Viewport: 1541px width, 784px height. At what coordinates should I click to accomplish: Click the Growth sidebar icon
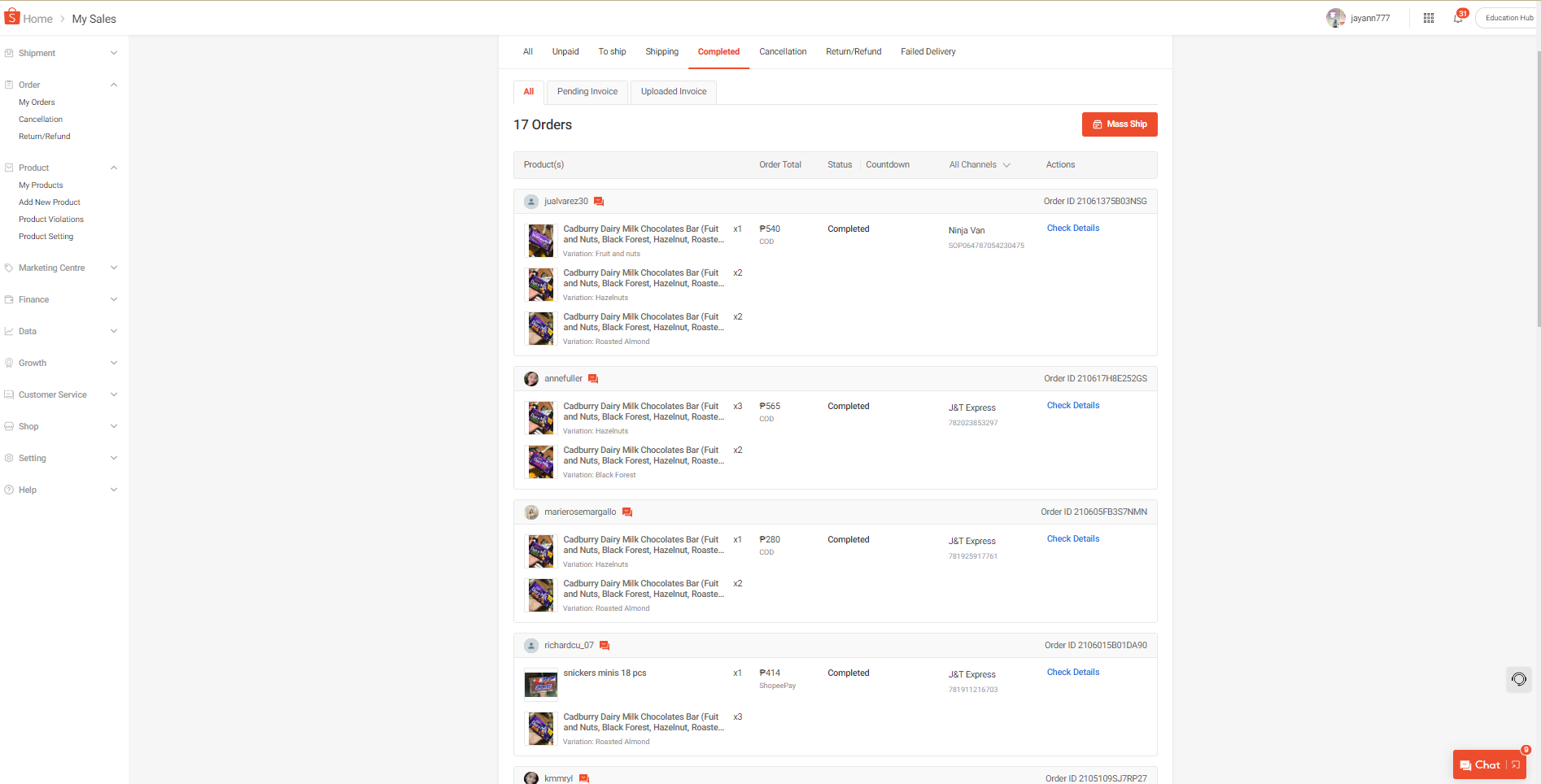pos(9,364)
